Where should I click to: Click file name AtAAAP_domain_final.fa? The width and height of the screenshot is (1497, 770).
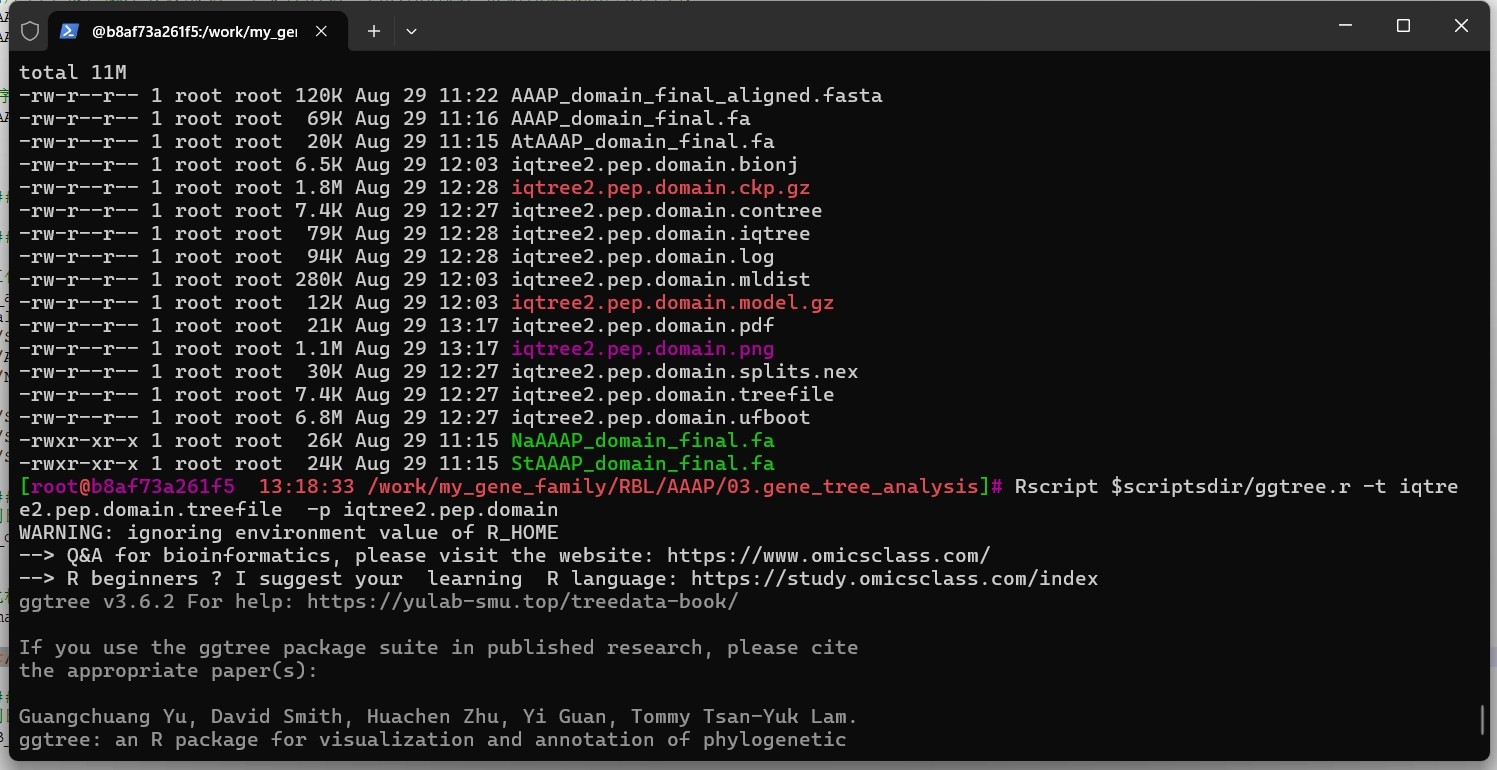(x=642, y=142)
